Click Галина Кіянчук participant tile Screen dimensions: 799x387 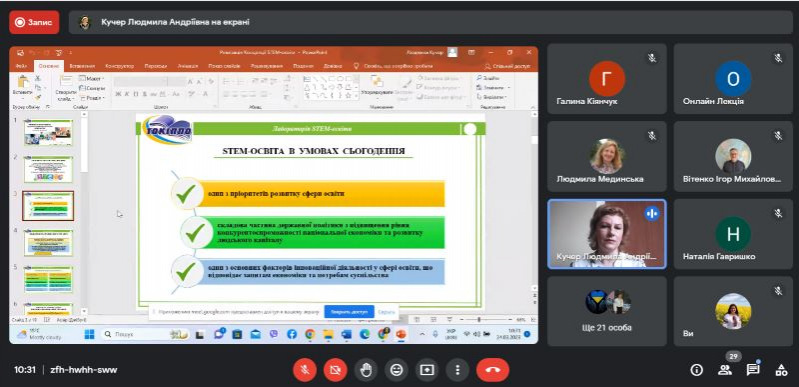pos(606,79)
